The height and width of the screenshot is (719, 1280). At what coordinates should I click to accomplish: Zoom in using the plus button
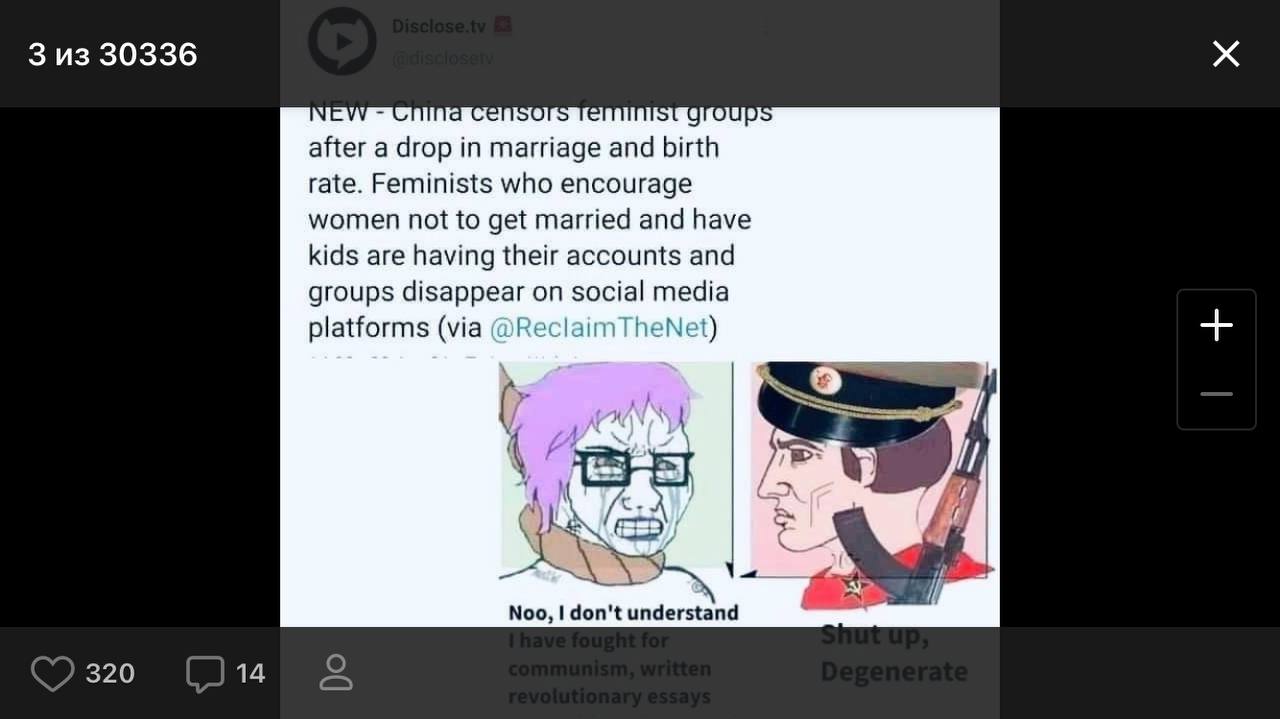pos(1216,326)
